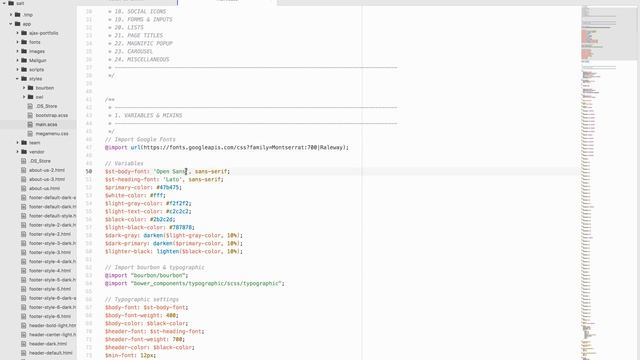Jump to section using the code minimap
This screenshot has height=360, width=640.
pyautogui.click(x=609, y=183)
